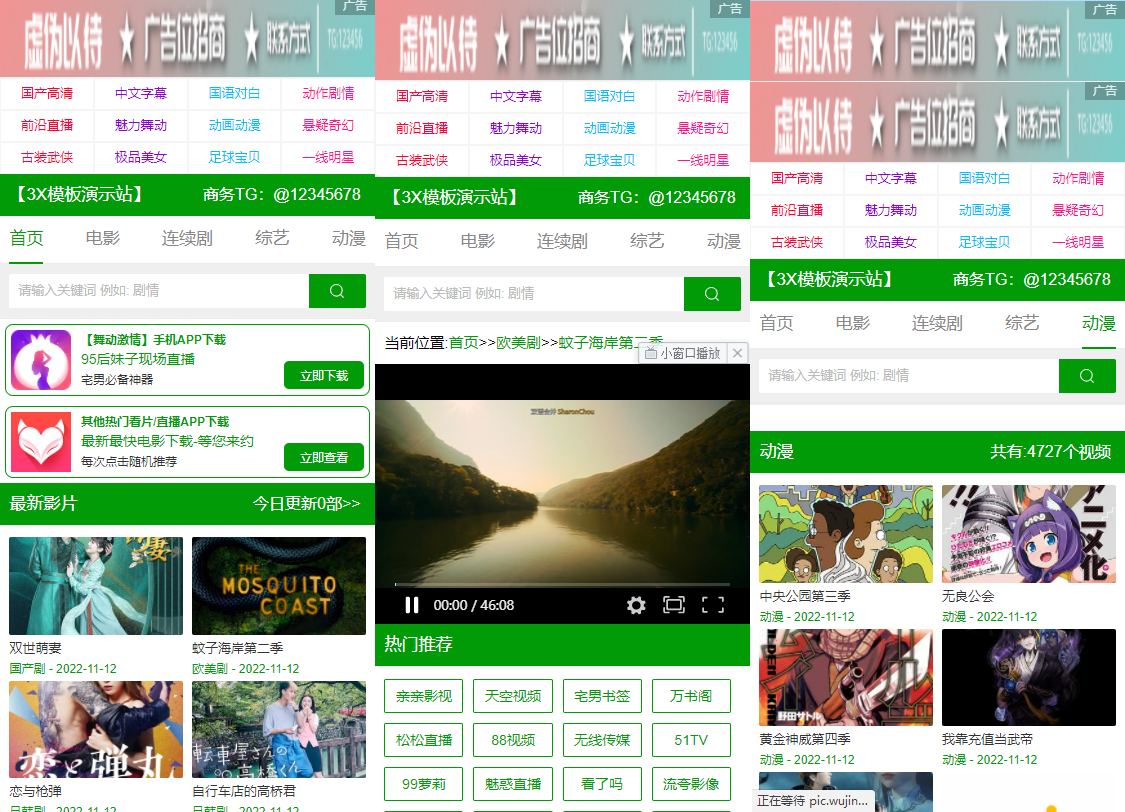Open the 88视频 recommendation link
Viewport: 1125px width, 812px height.
513,740
